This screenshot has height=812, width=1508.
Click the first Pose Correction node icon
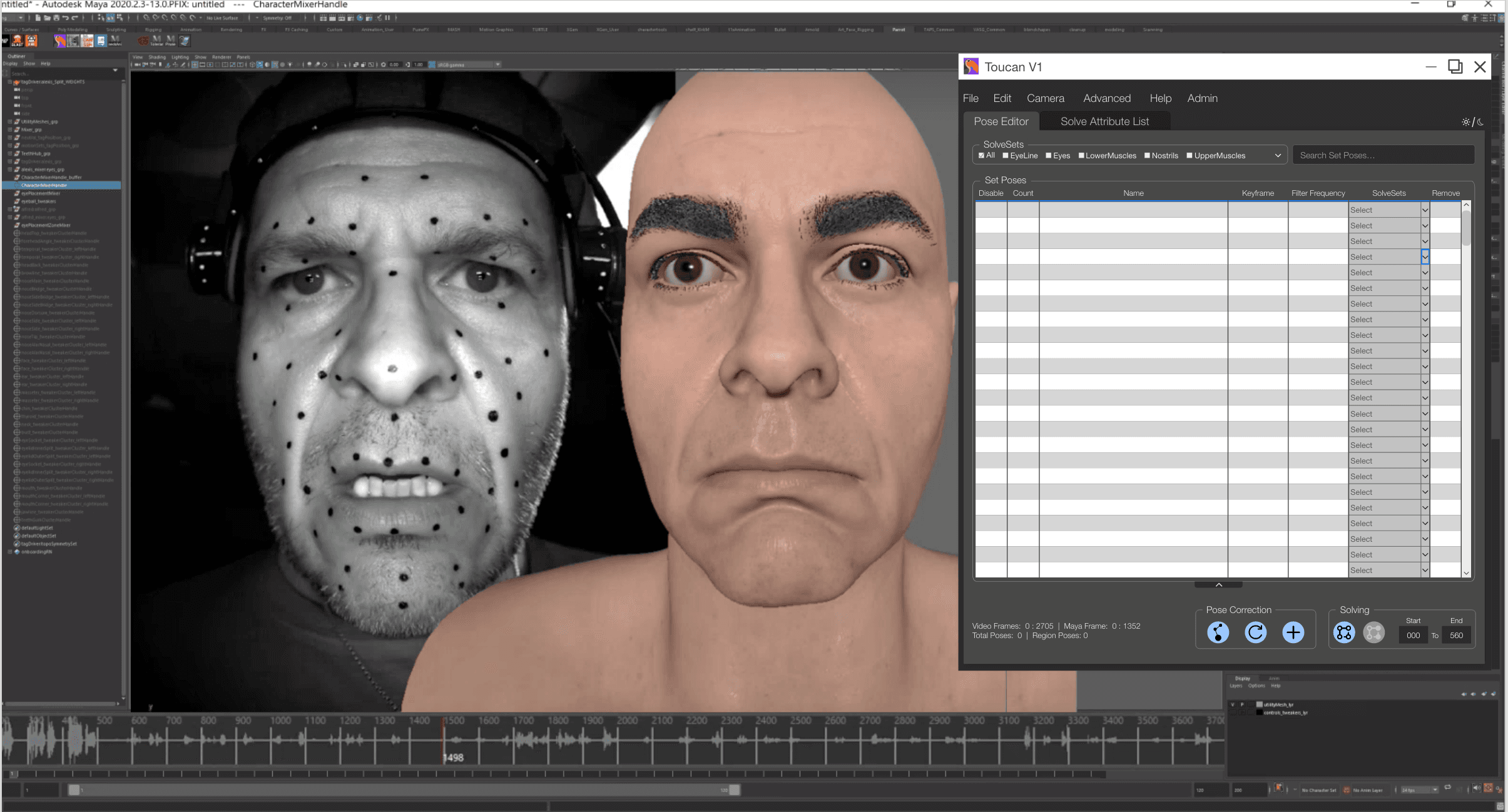pos(1218,632)
